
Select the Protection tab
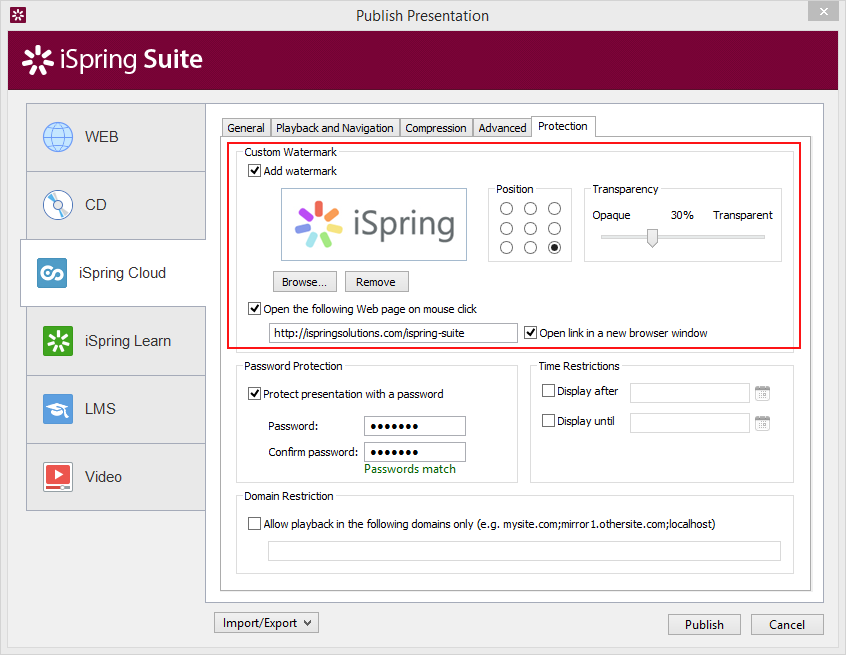(x=563, y=126)
